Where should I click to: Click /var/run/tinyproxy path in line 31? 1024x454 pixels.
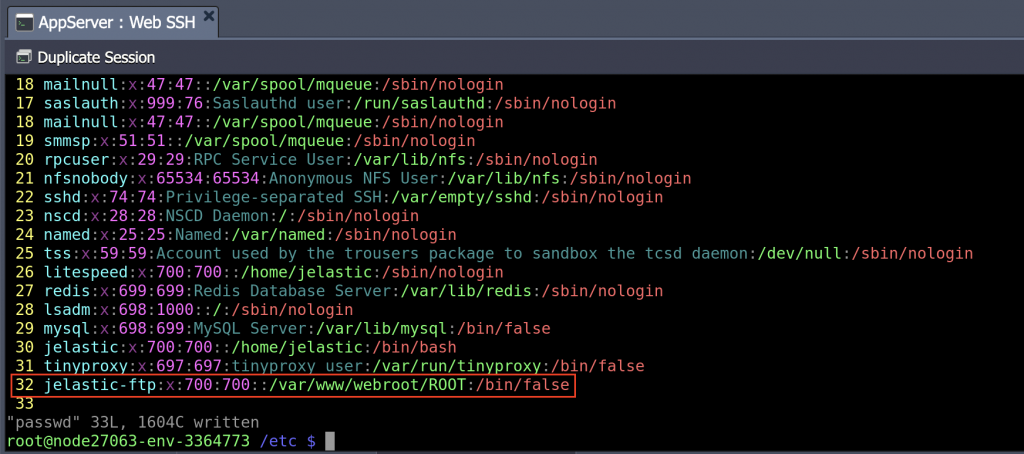[x=456, y=365]
